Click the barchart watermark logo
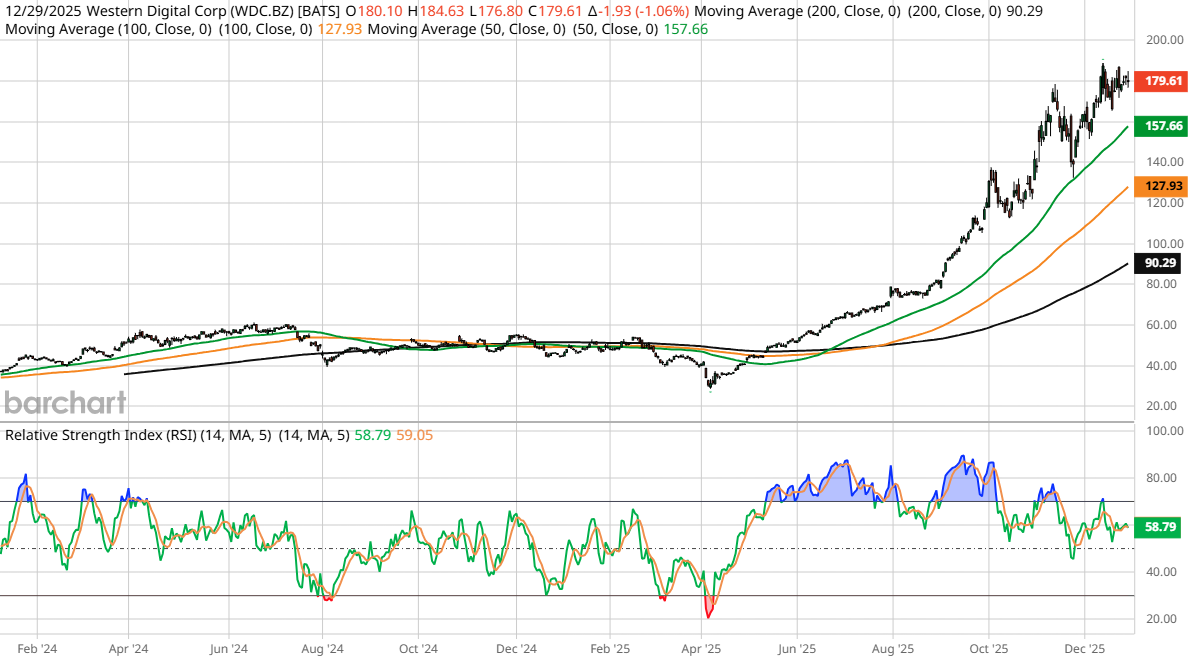Screen dimensions: 1188x661 [65, 403]
